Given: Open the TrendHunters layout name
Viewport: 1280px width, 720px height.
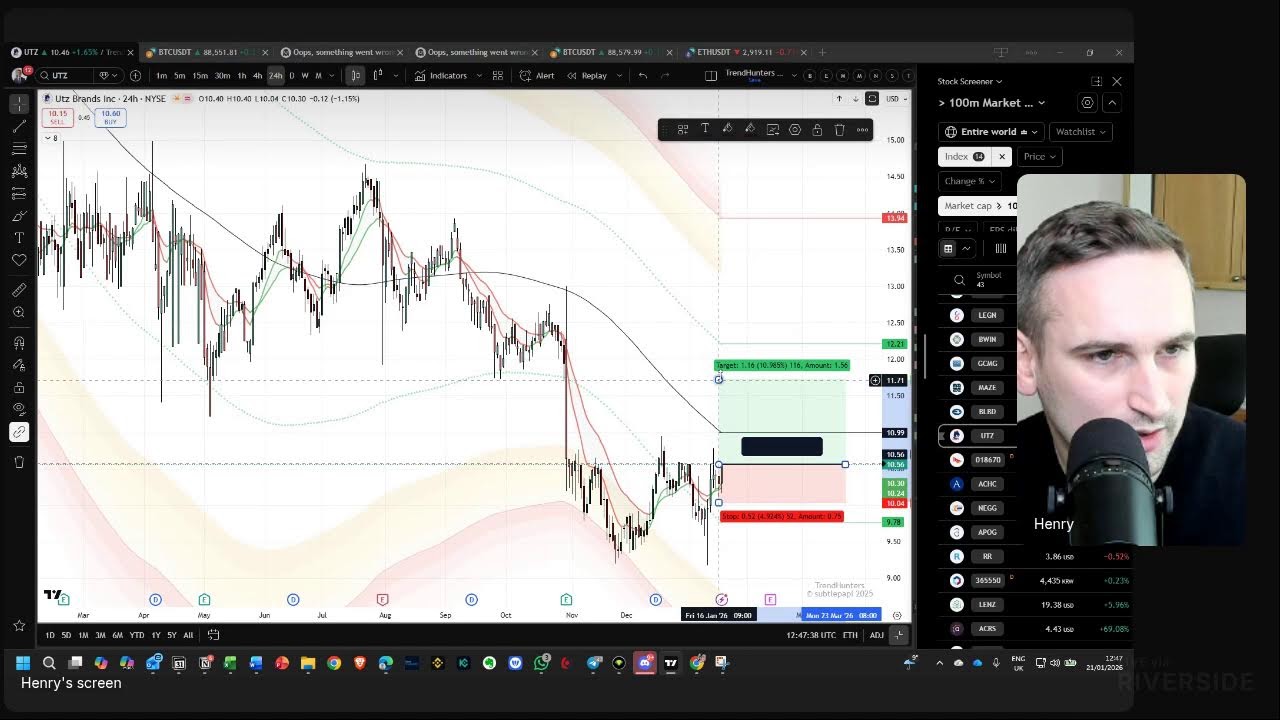Looking at the screenshot, I should click(x=754, y=74).
